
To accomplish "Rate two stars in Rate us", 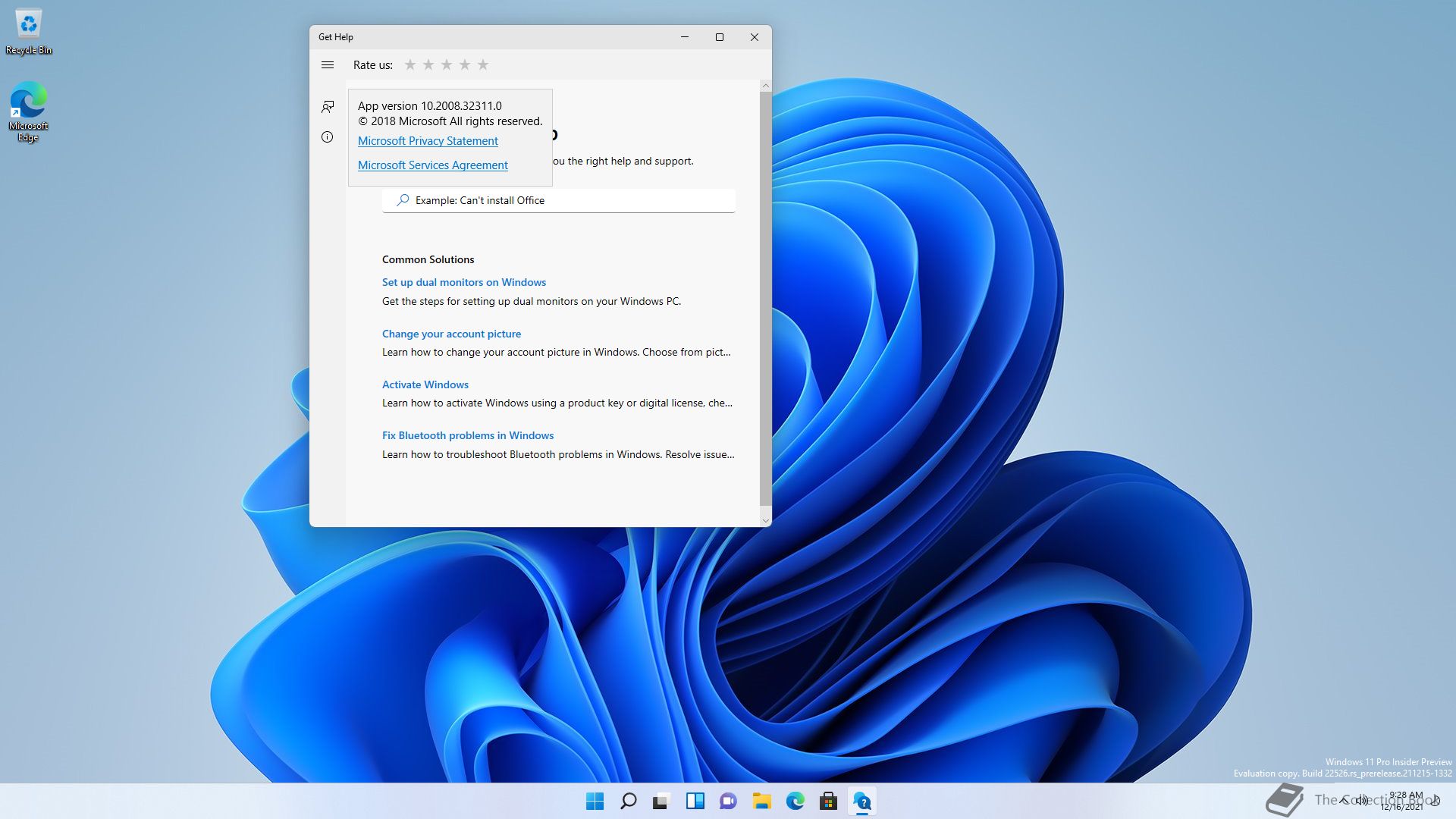I will coord(428,65).
